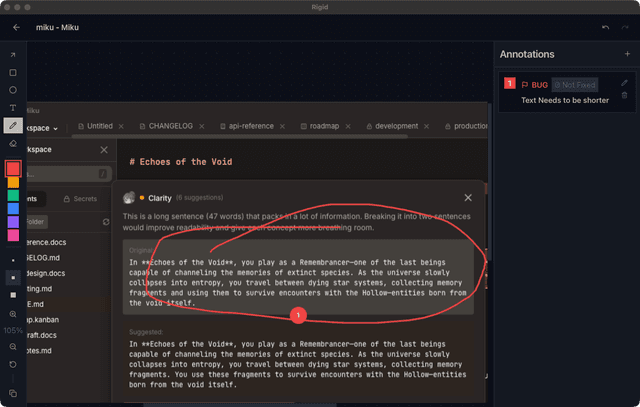
Task: Open the production tab in the screenshot
Action: pos(466,126)
